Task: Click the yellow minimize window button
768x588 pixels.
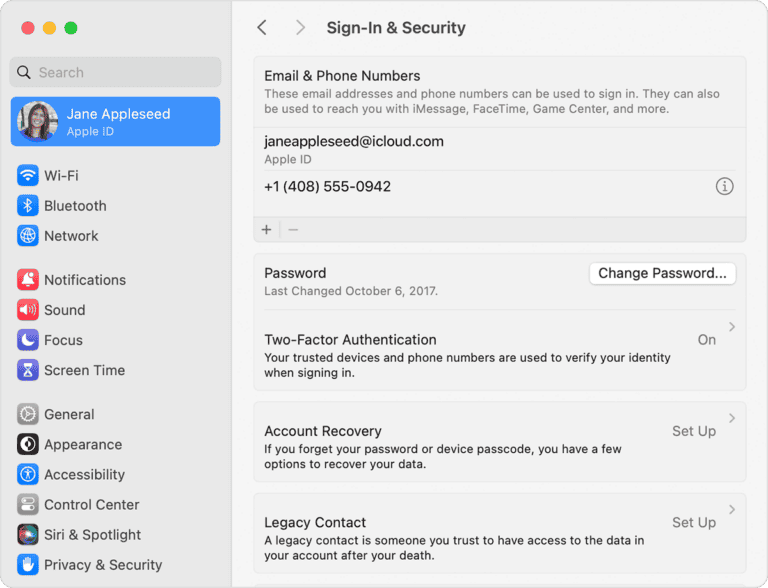Action: pyautogui.click(x=49, y=28)
